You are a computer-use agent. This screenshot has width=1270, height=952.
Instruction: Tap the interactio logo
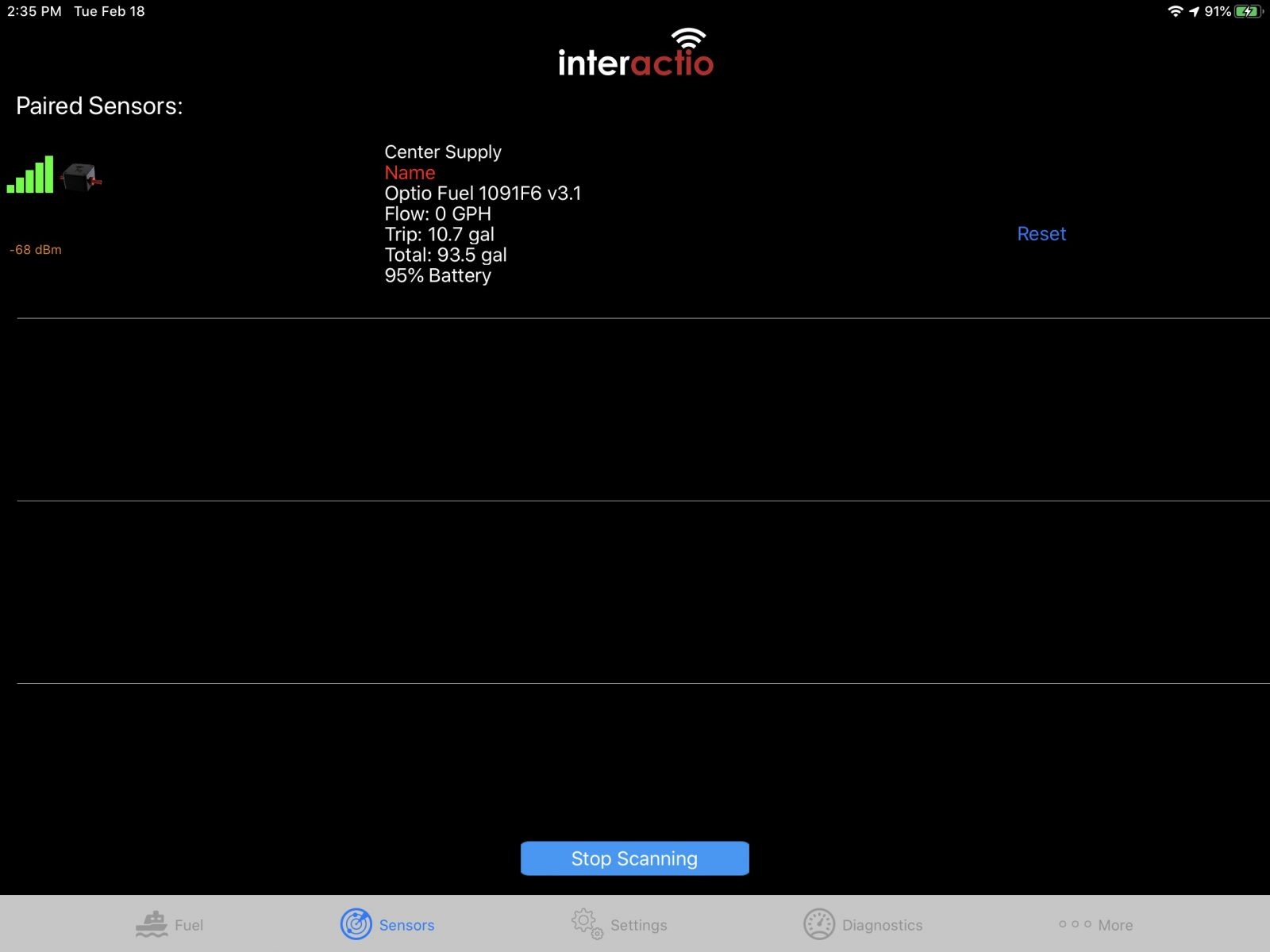pyautogui.click(x=636, y=52)
